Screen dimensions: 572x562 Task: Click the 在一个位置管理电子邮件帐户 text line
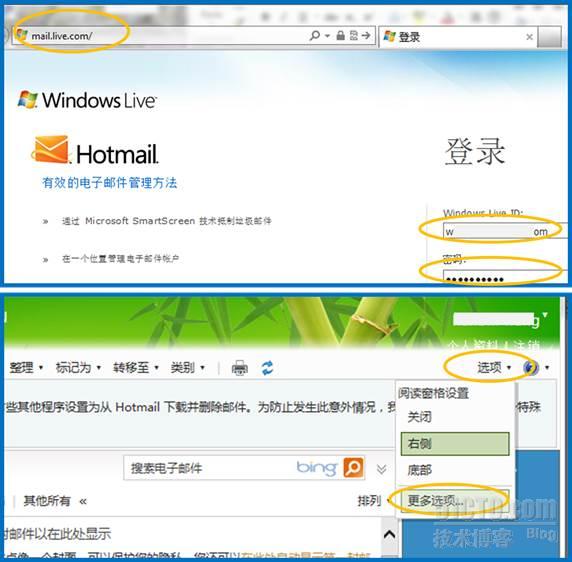tap(120, 259)
